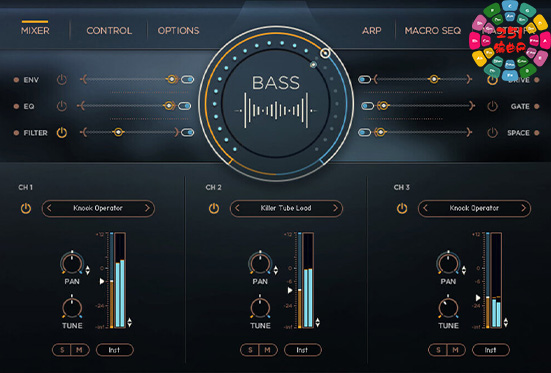Click the DRIVE slider handle
Viewport: 551px width, 373px height.
(x=434, y=79)
